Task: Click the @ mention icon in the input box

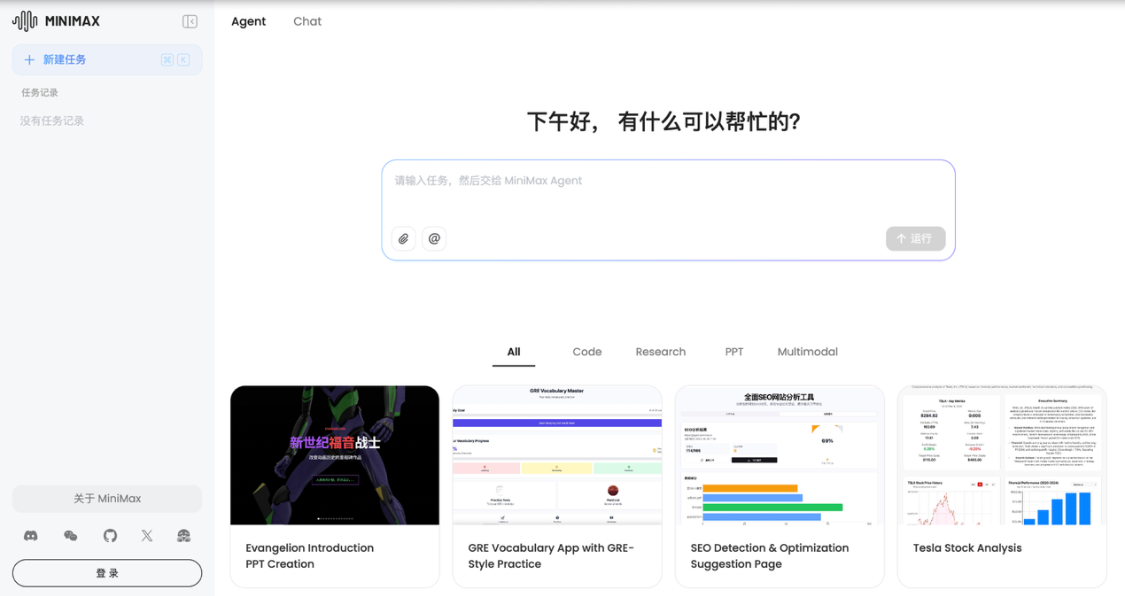Action: (433, 238)
